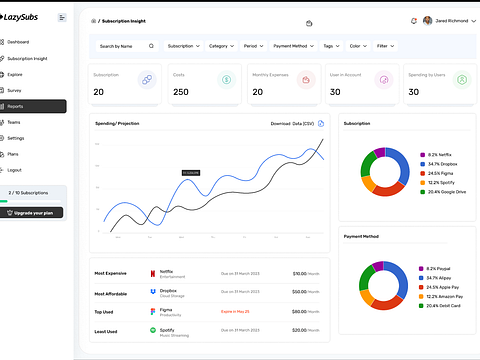Click Download Data (CSV) link
Screen dimensions: 480x360
pyautogui.click(x=292, y=124)
